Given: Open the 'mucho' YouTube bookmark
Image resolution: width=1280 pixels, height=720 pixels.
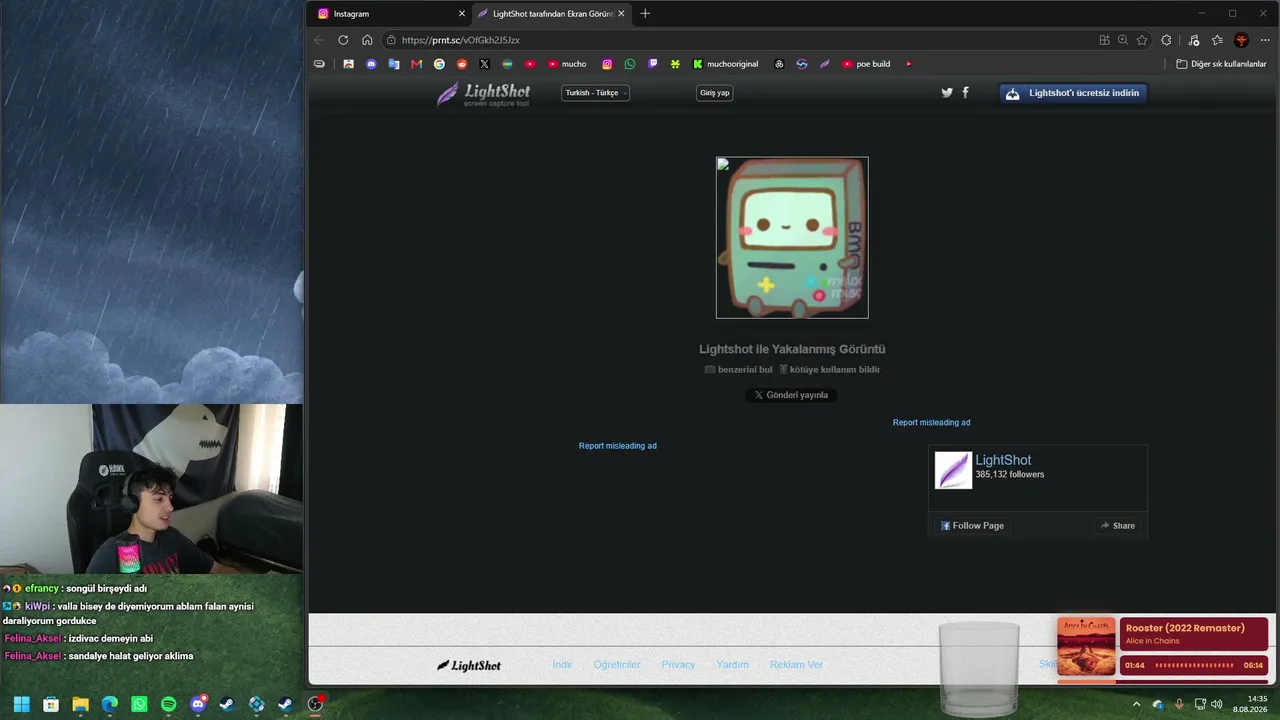Looking at the screenshot, I should pos(567,64).
